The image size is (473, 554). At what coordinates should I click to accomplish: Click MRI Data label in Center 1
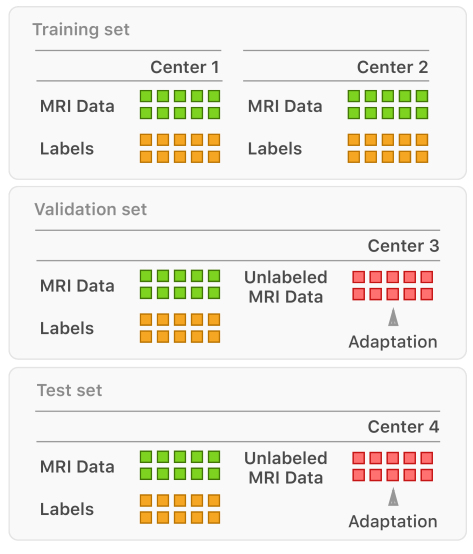click(x=77, y=106)
